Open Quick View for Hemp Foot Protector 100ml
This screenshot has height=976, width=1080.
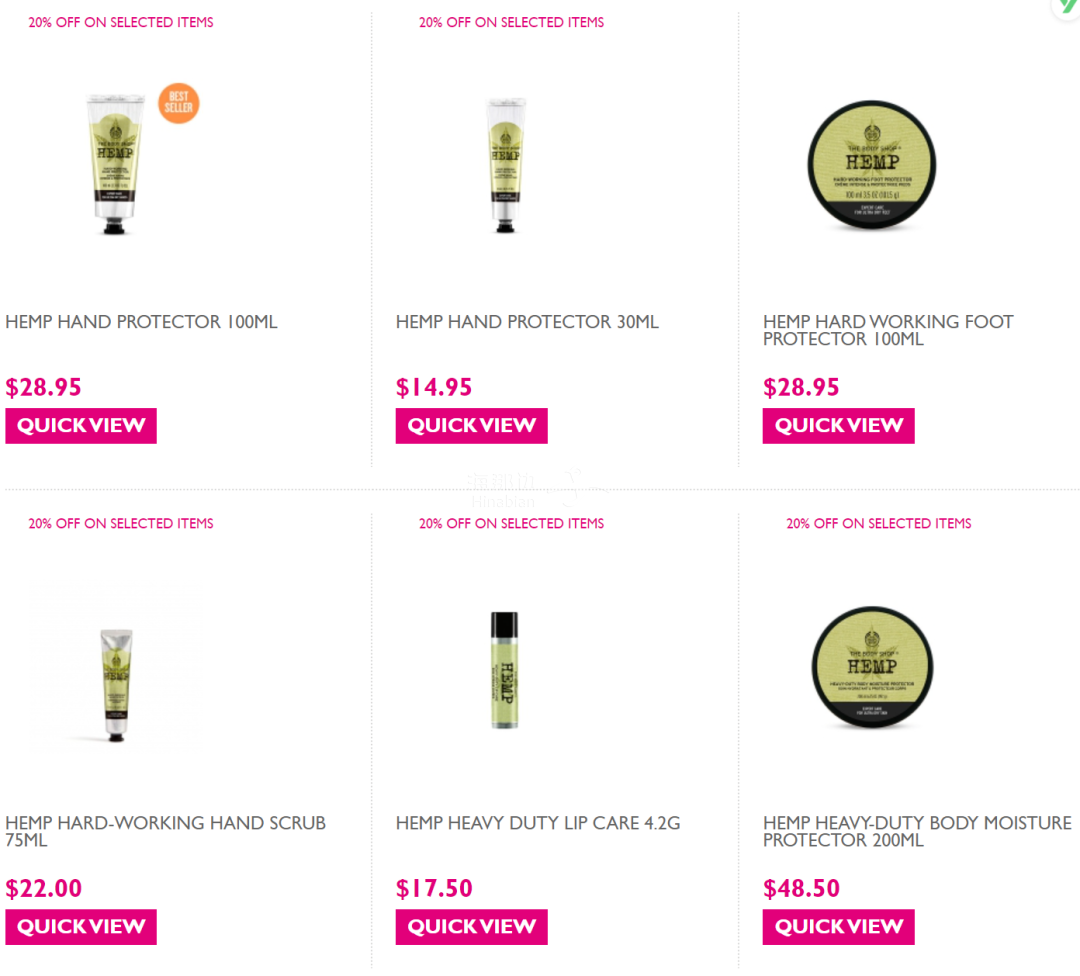(838, 426)
